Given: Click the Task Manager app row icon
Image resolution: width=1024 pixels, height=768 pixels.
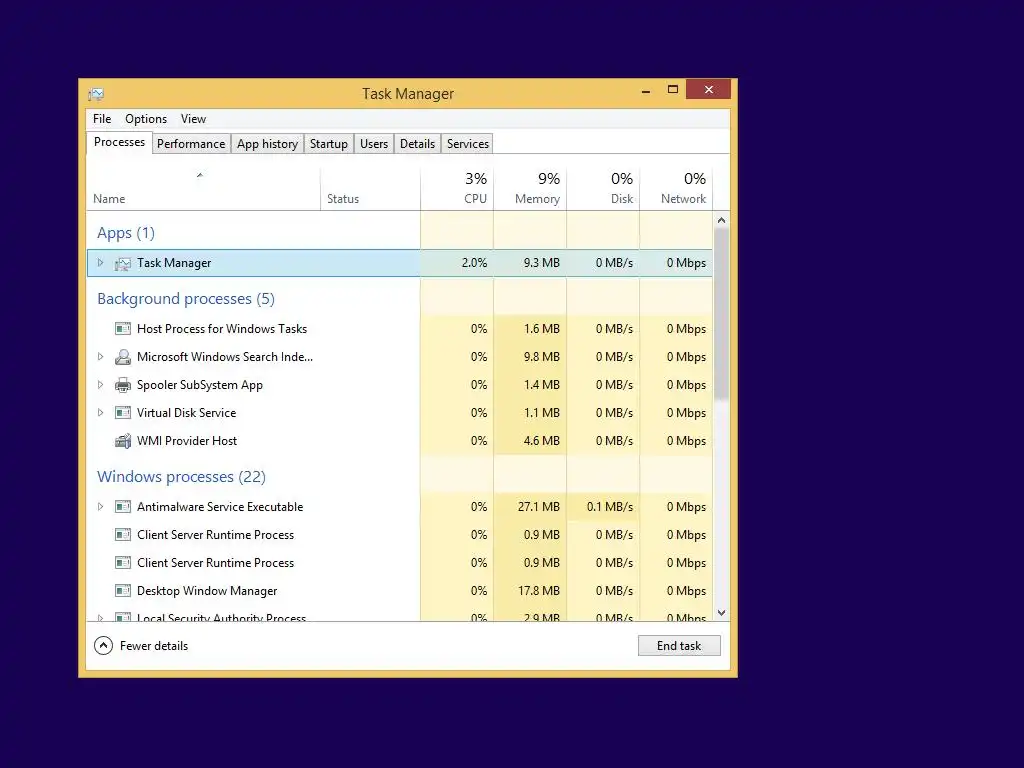Looking at the screenshot, I should coord(123,263).
